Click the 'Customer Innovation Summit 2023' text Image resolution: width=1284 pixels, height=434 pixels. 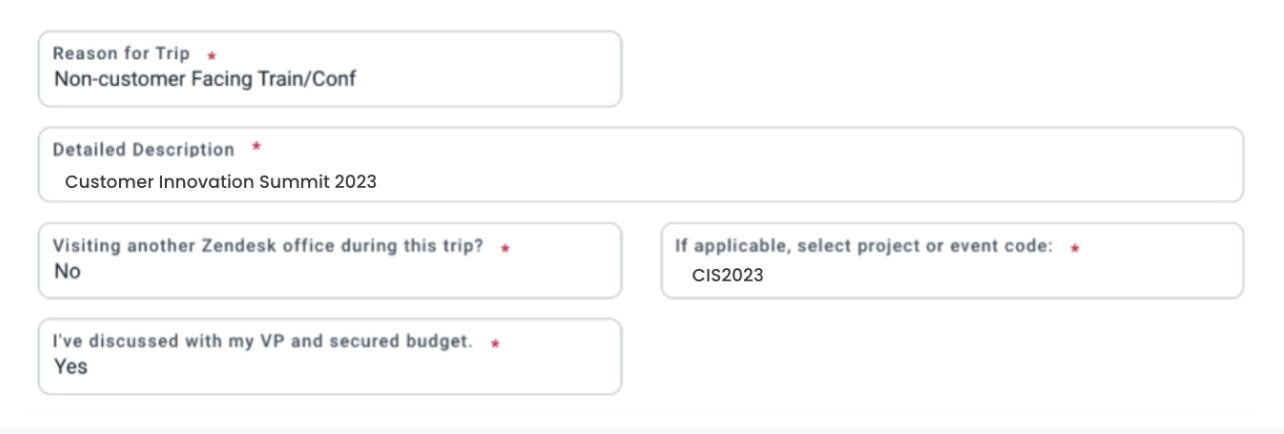click(x=220, y=182)
